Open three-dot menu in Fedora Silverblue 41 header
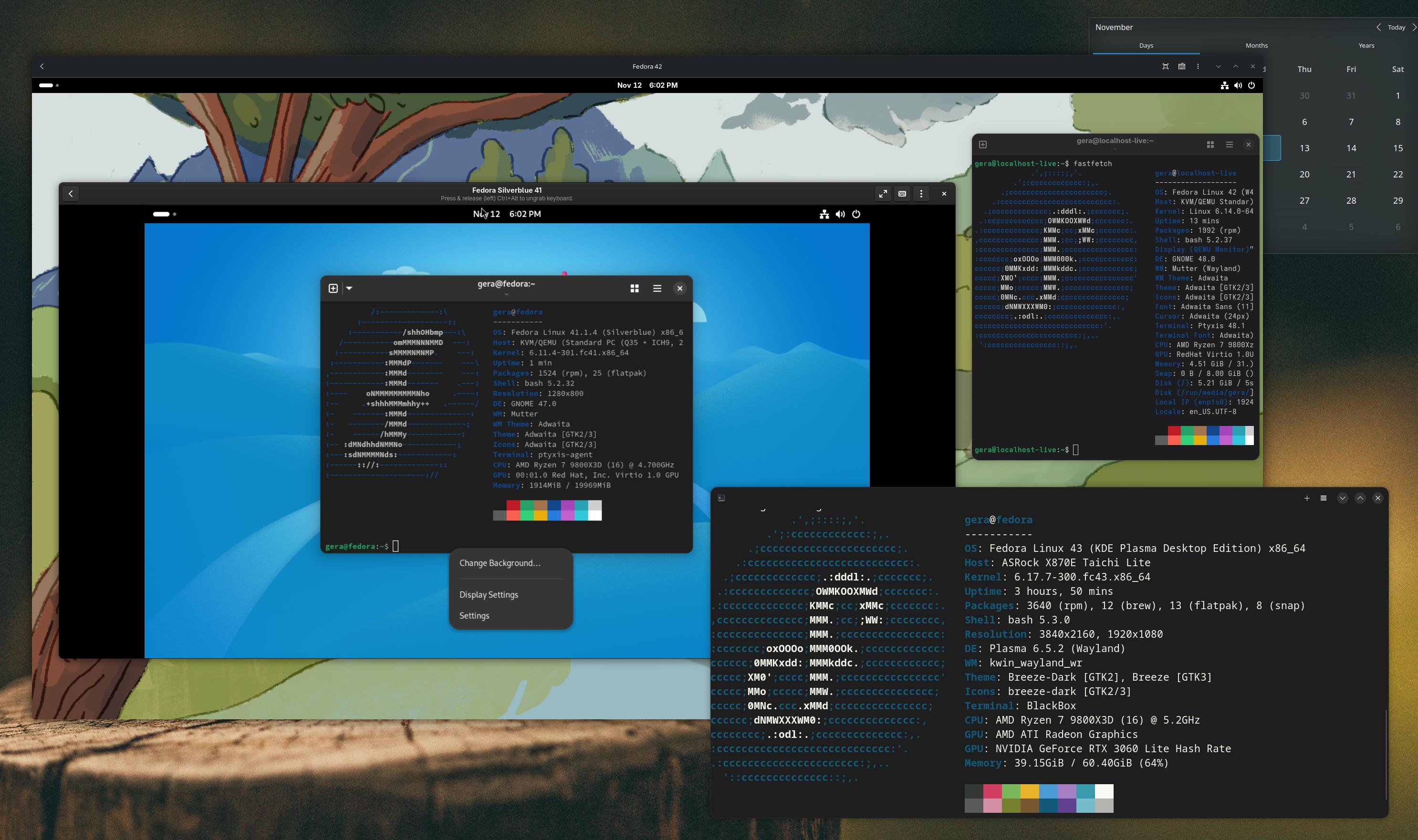This screenshot has height=840, width=1418. 921,194
